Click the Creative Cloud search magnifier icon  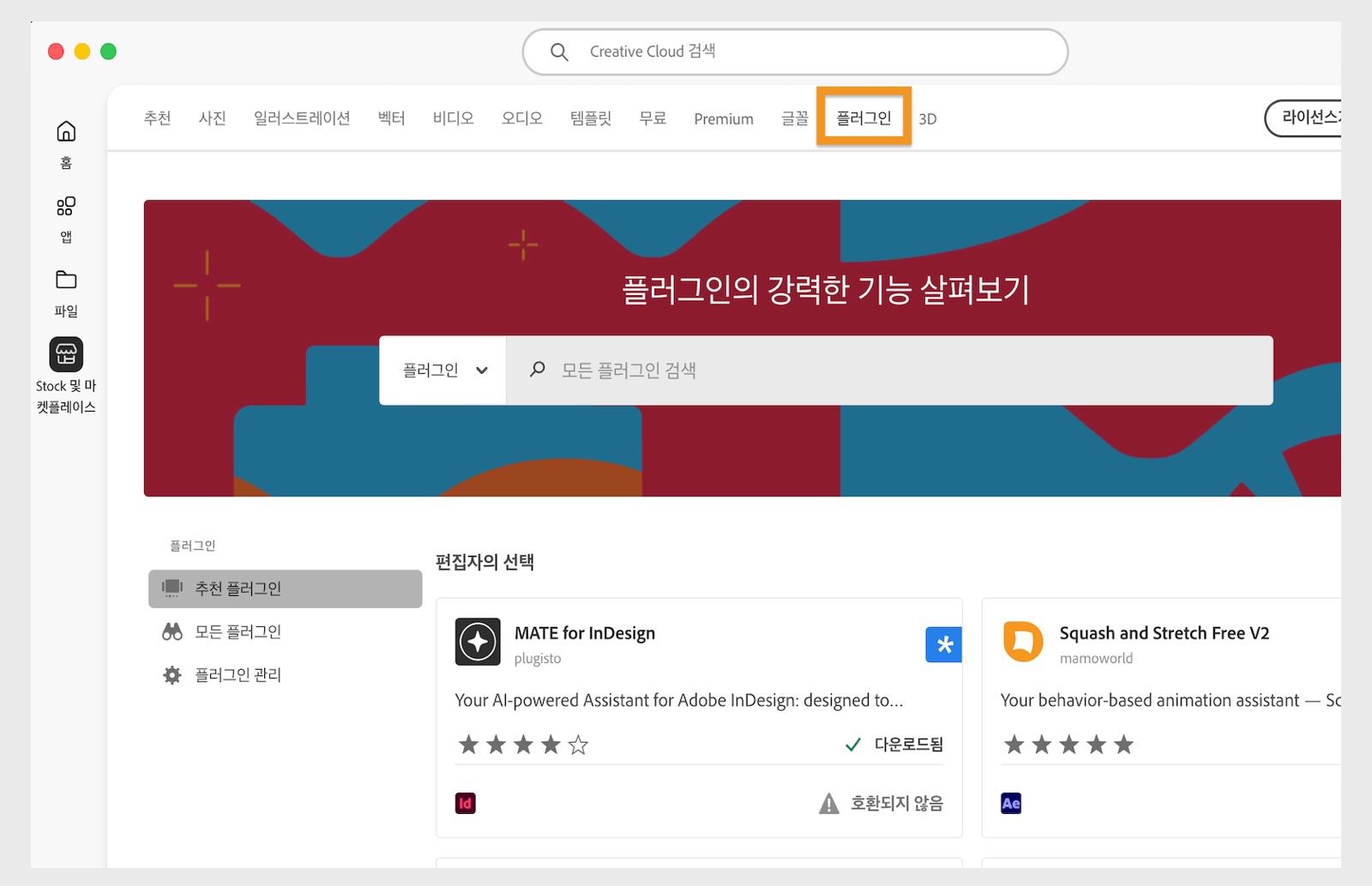click(x=559, y=52)
